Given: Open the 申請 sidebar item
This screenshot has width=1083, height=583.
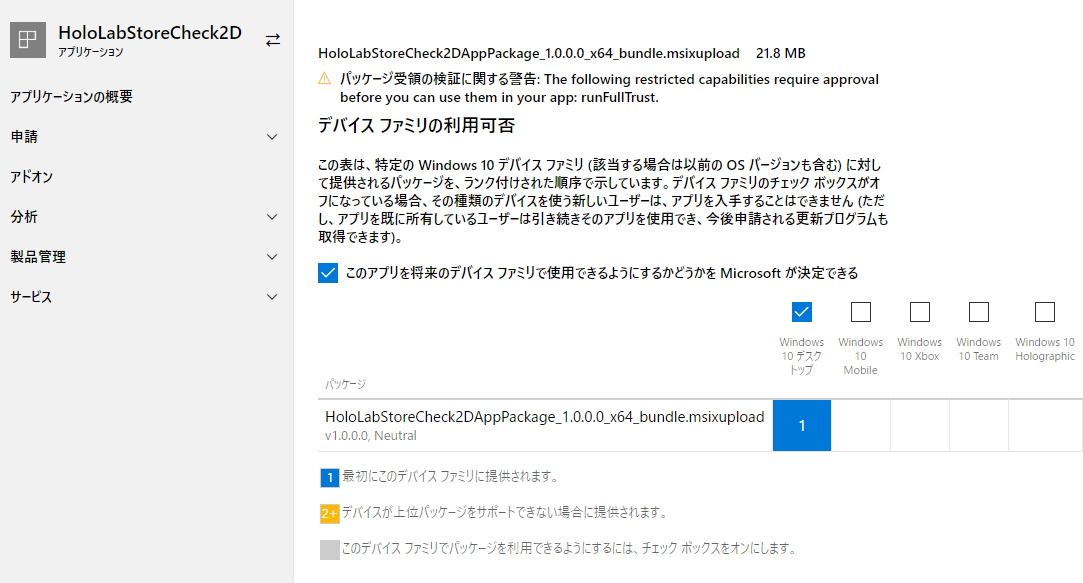Looking at the screenshot, I should coord(24,137).
